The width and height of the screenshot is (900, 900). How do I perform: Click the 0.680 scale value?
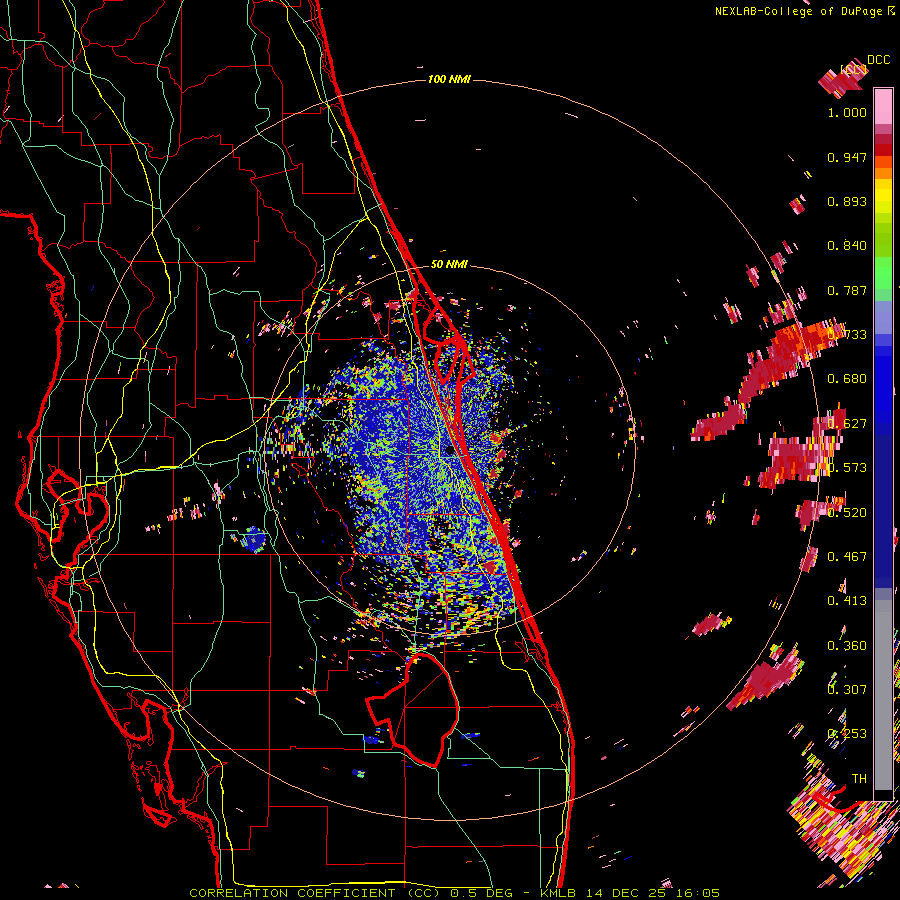coord(847,379)
